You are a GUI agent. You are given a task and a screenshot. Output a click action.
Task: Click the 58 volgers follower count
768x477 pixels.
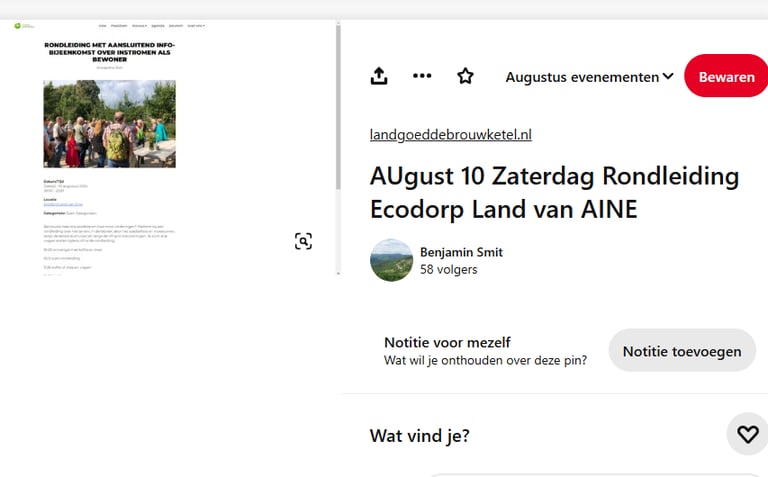[x=448, y=270]
